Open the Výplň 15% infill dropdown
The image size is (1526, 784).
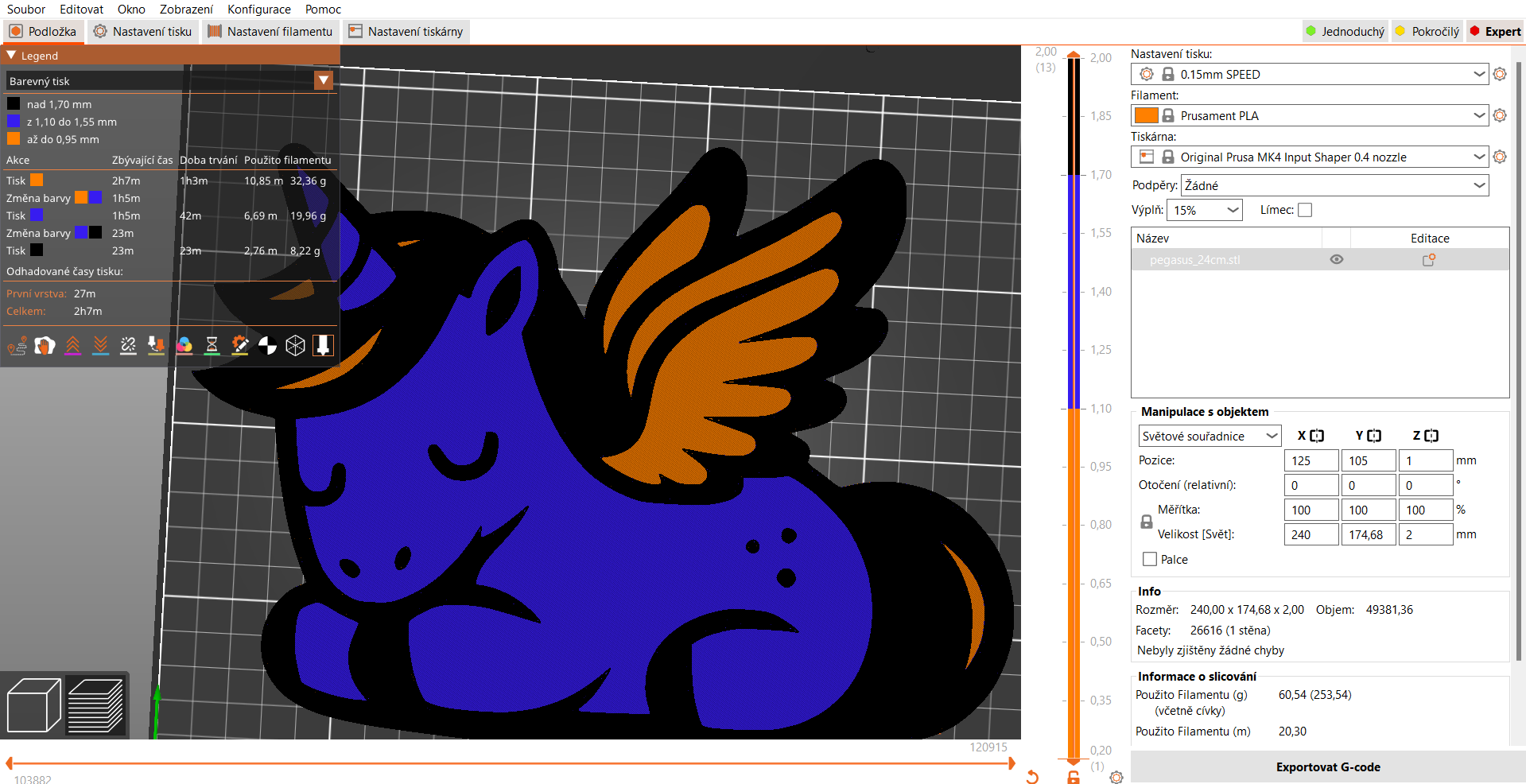[1205, 210]
